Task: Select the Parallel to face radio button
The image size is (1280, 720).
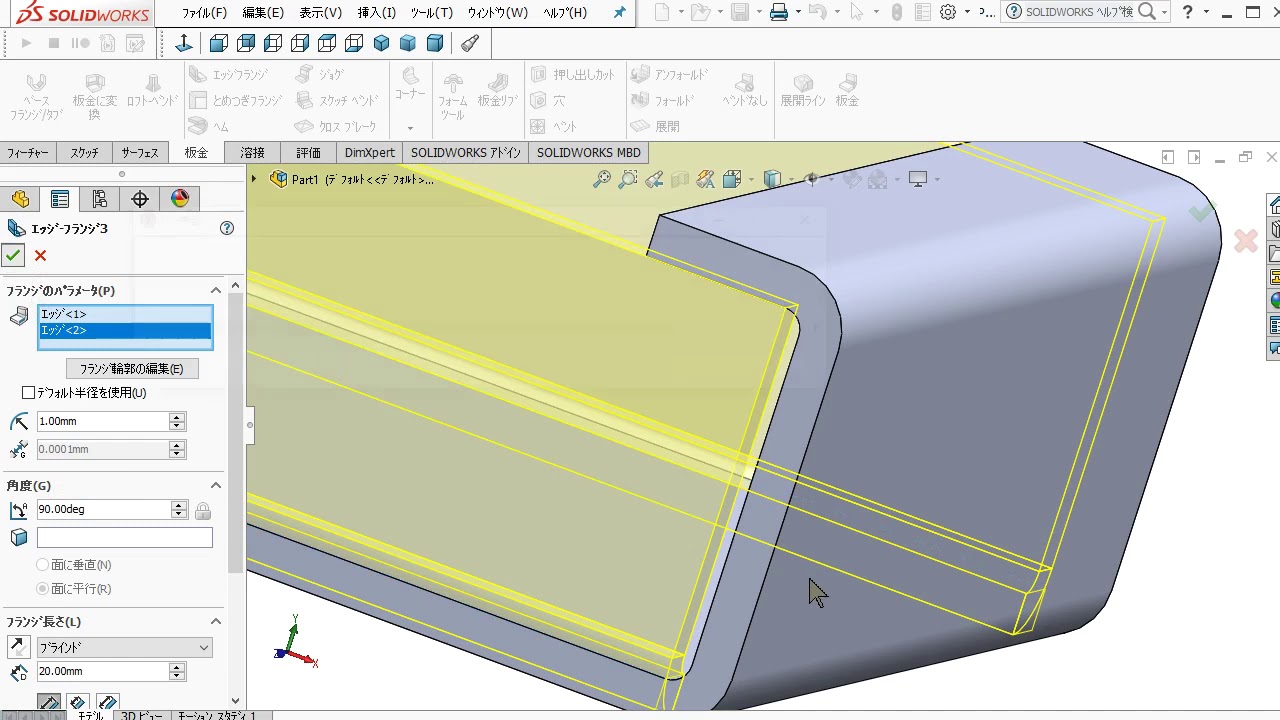Action: (x=42, y=589)
